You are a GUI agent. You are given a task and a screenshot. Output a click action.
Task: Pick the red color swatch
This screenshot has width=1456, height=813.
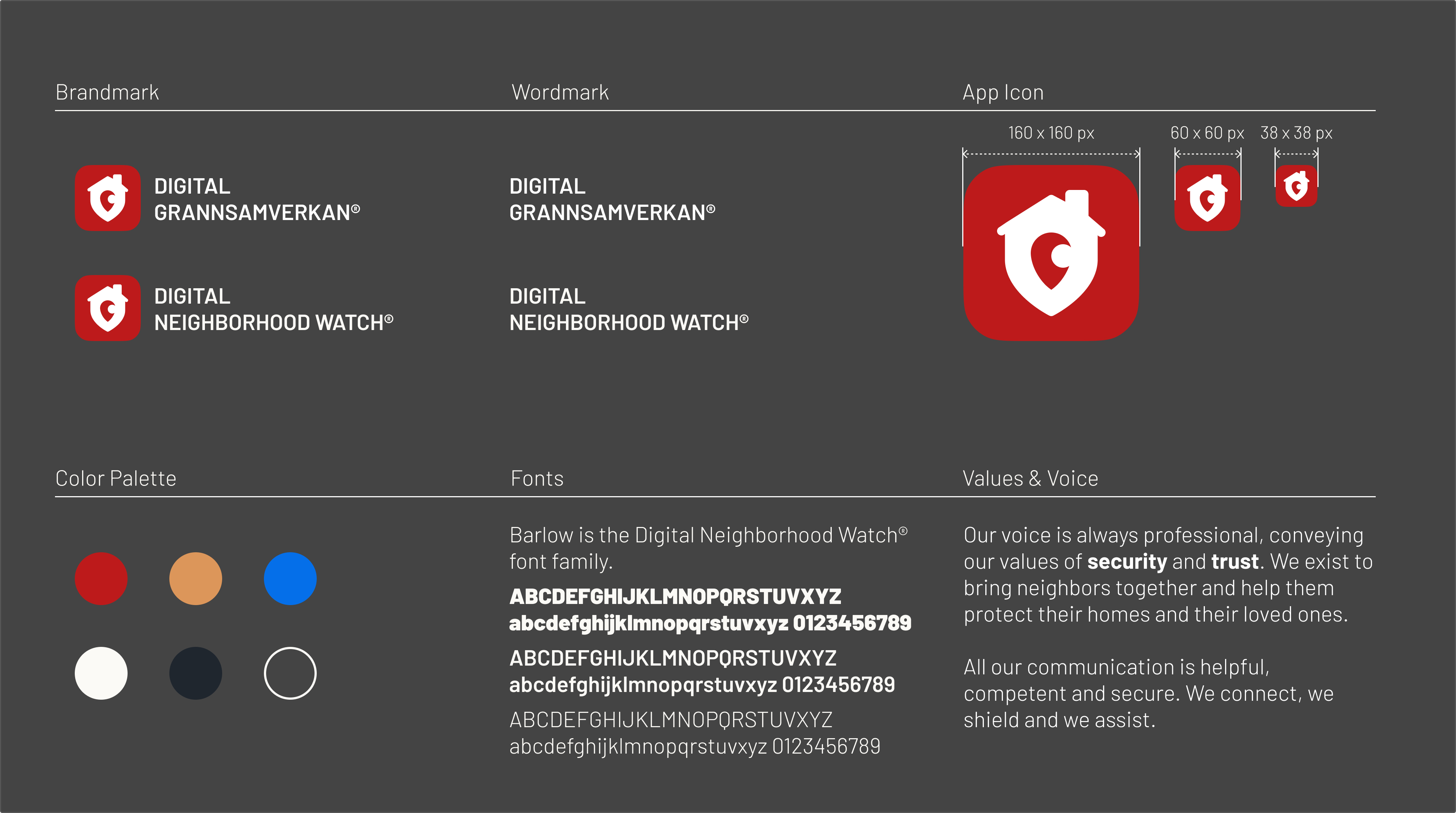point(101,578)
